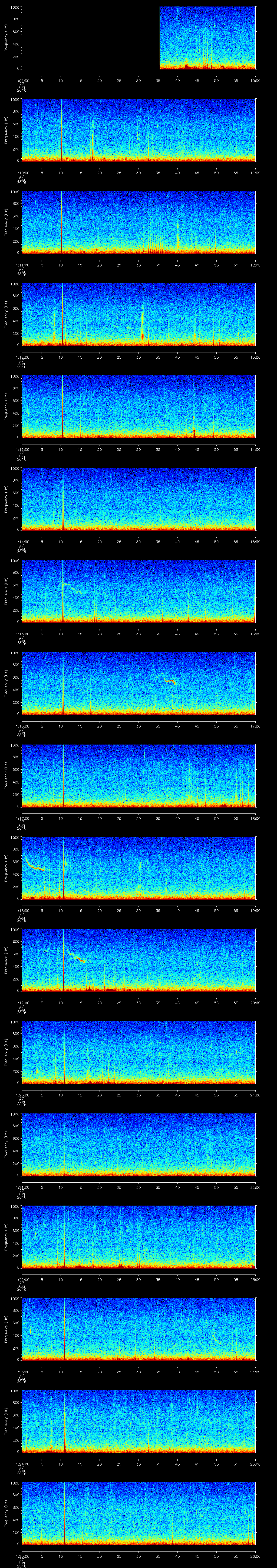Click the spectrogram panel starting at 1:09:00
Viewport: 277px width, 1568px height.
[139, 38]
